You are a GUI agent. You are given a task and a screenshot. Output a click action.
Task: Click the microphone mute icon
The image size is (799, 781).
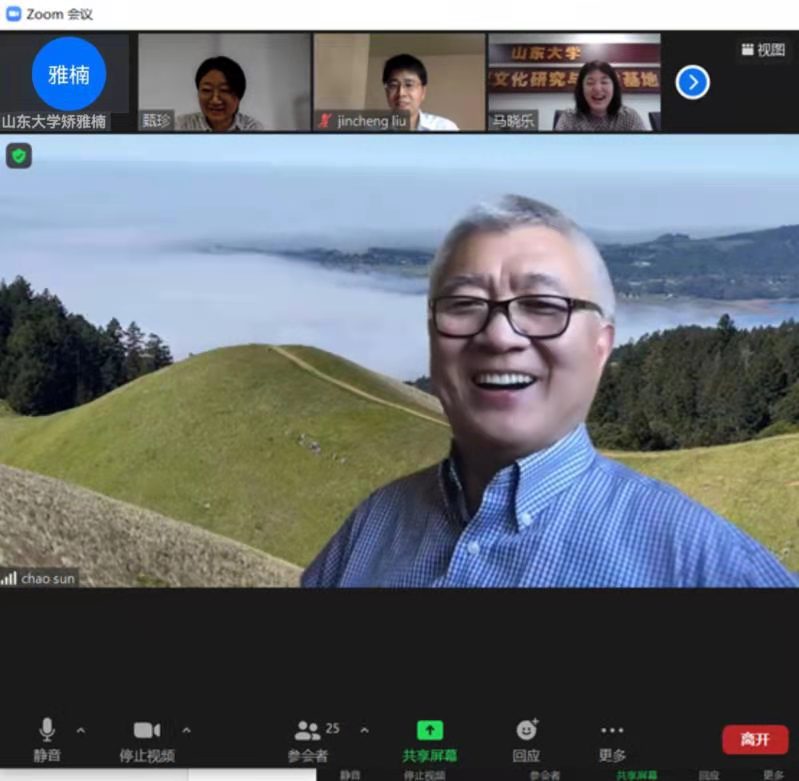coord(46,729)
